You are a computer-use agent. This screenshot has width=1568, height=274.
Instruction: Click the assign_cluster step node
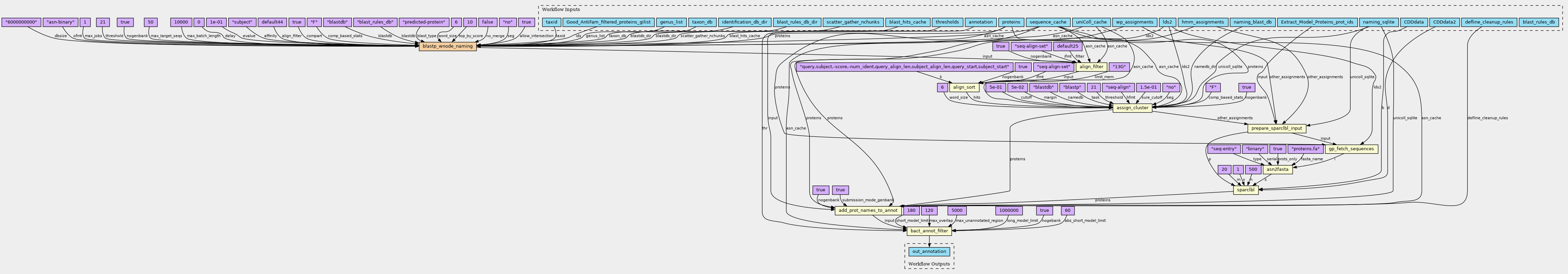[x=1132, y=108]
